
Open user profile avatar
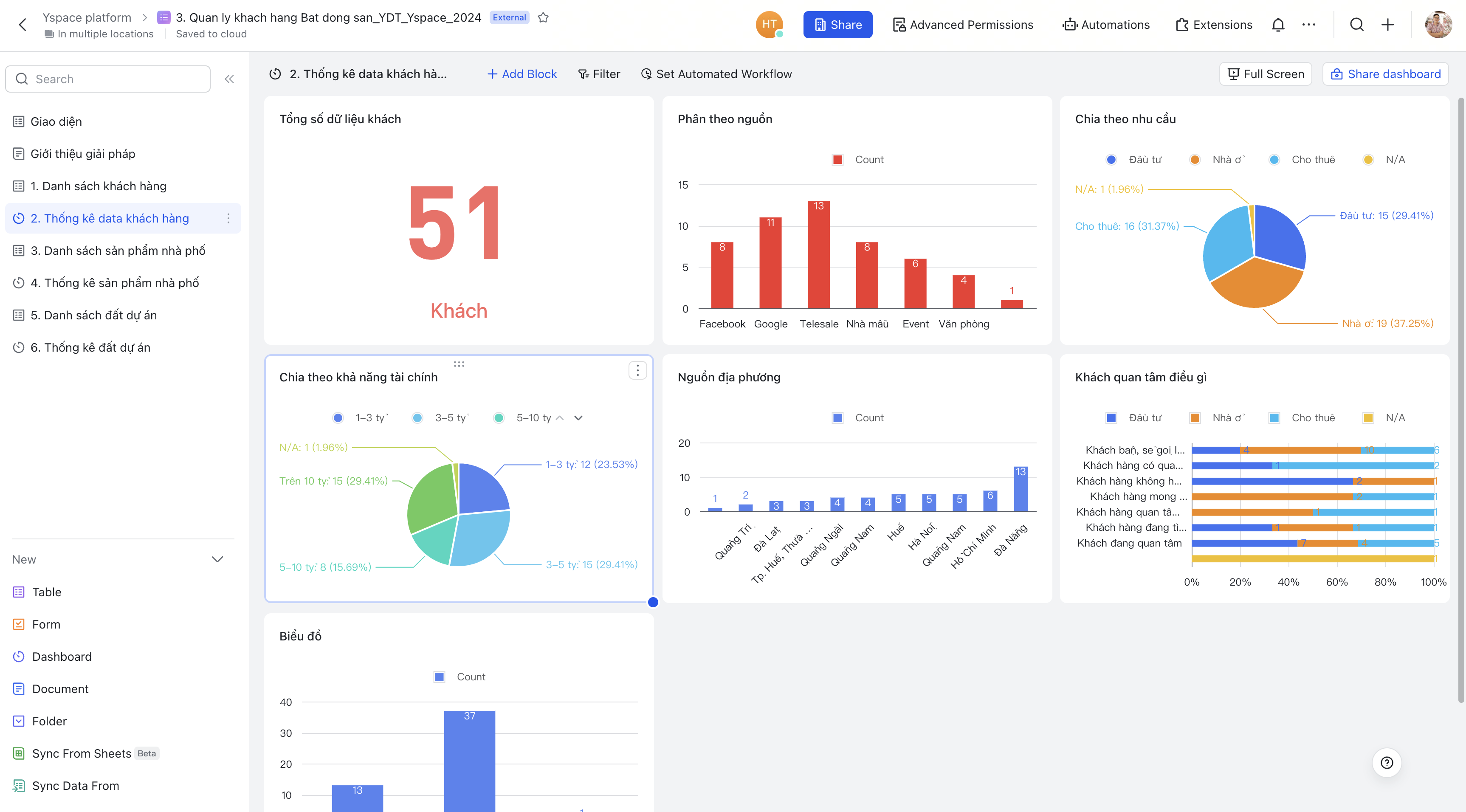1438,25
